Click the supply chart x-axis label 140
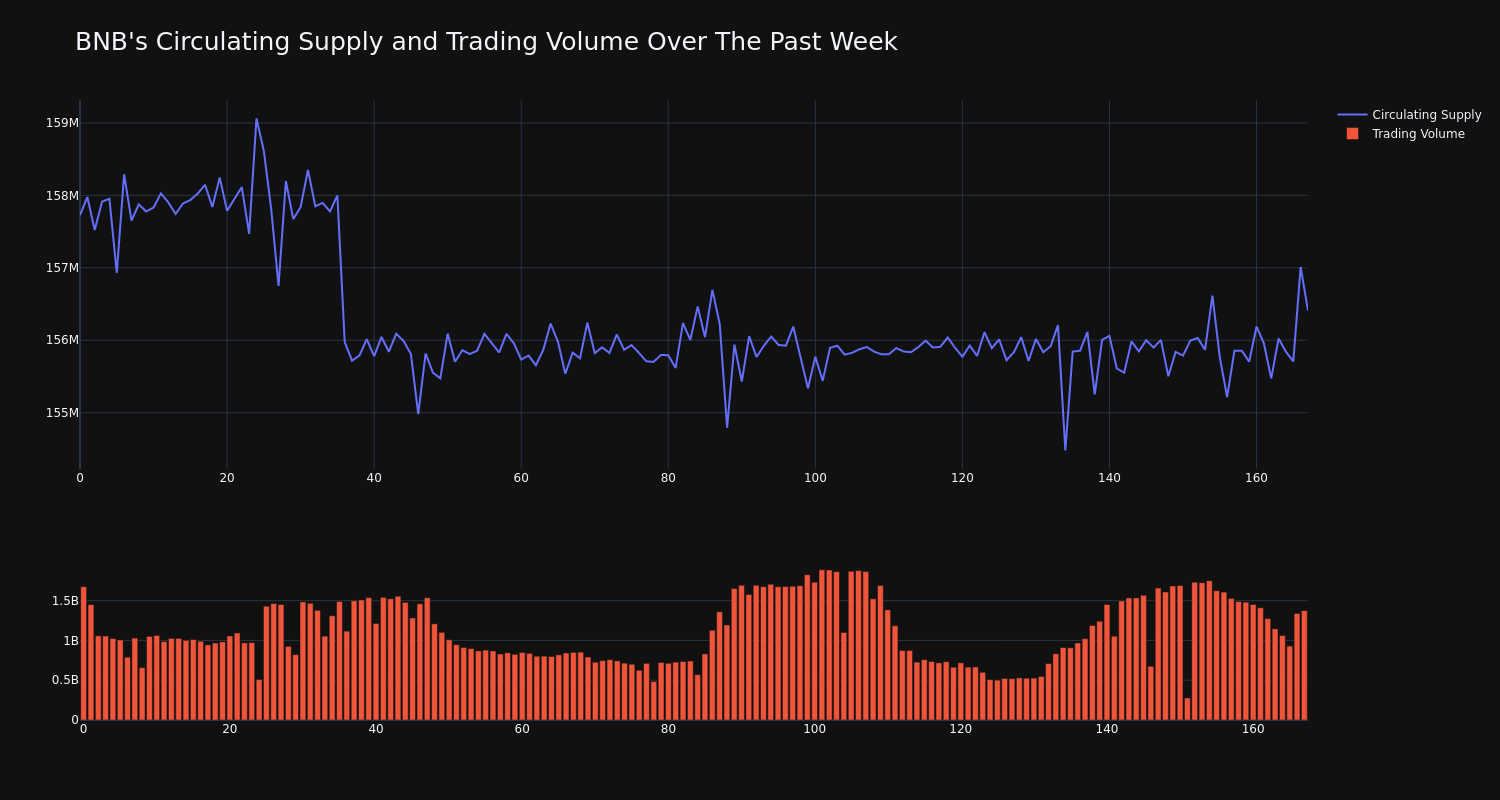 click(1109, 478)
